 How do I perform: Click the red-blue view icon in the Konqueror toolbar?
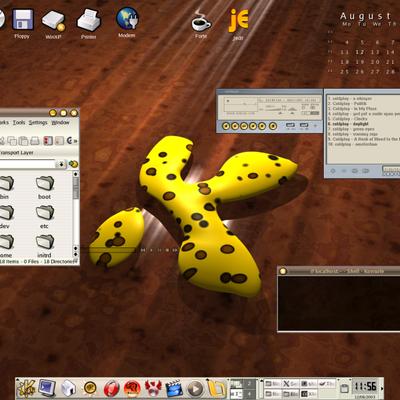click(48, 141)
